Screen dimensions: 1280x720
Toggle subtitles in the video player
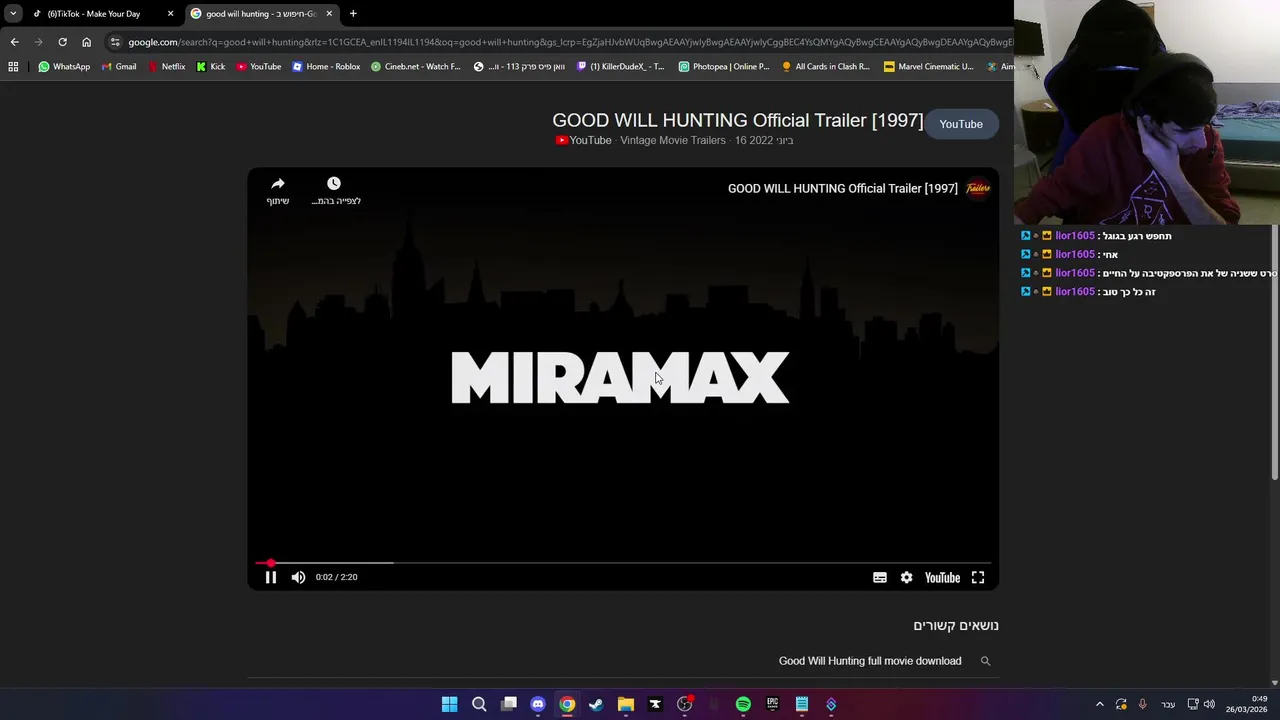(x=880, y=577)
